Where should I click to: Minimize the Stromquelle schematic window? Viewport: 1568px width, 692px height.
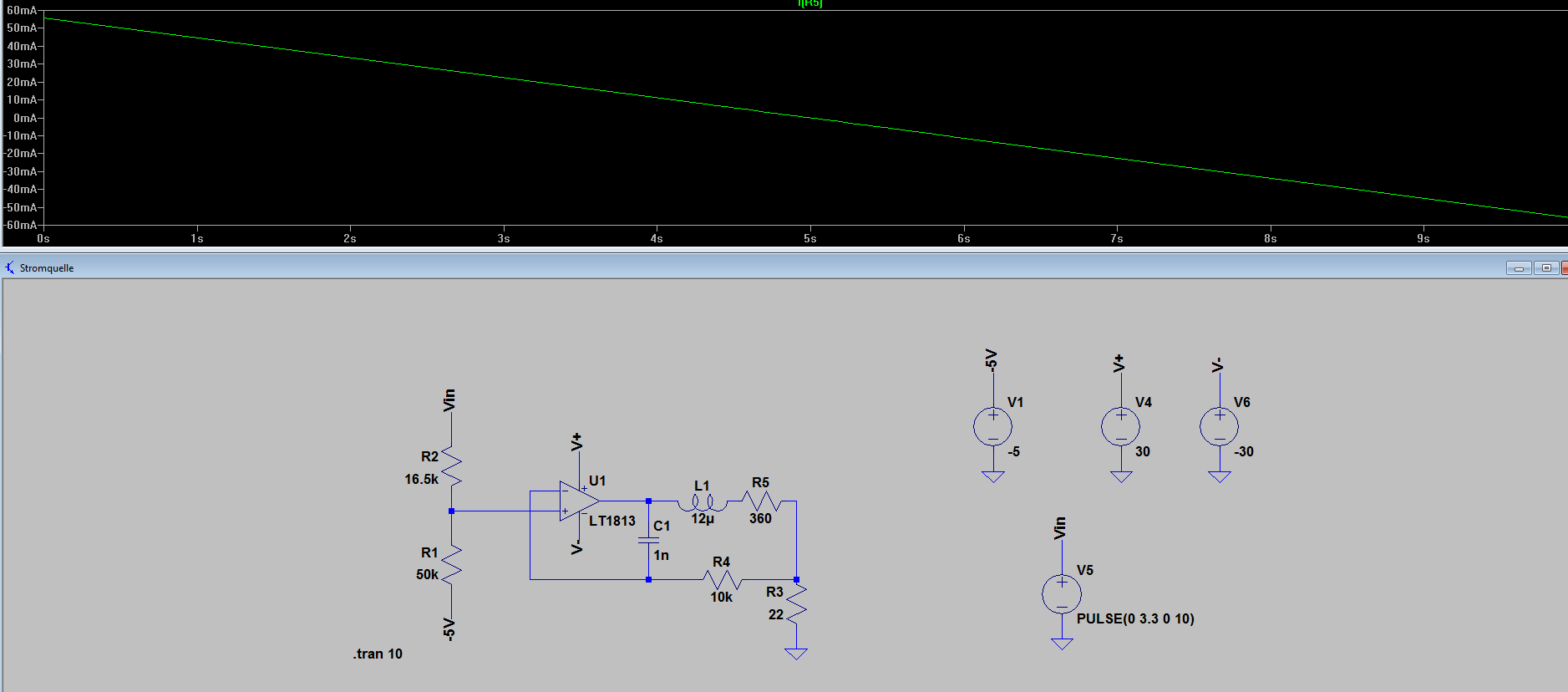(1518, 267)
